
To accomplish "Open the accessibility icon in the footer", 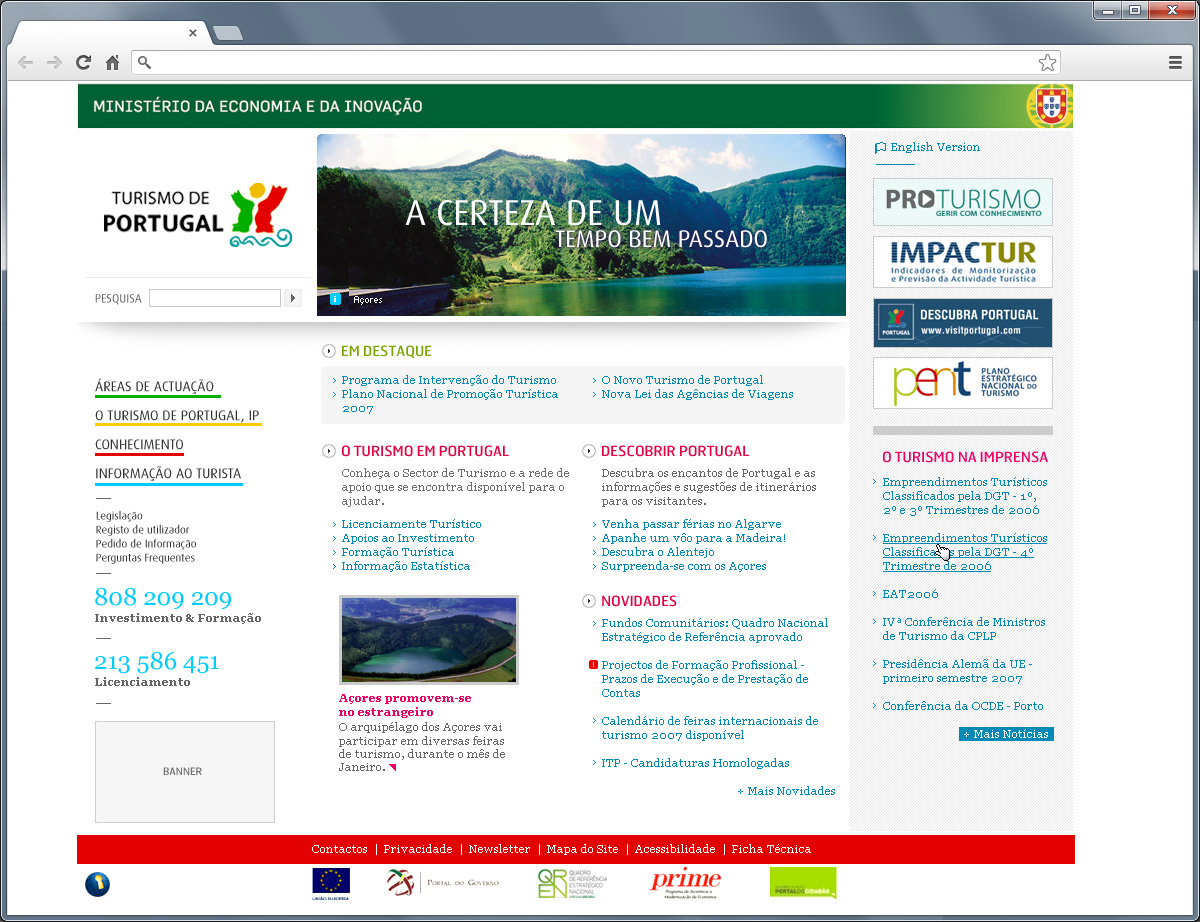I will click(97, 884).
